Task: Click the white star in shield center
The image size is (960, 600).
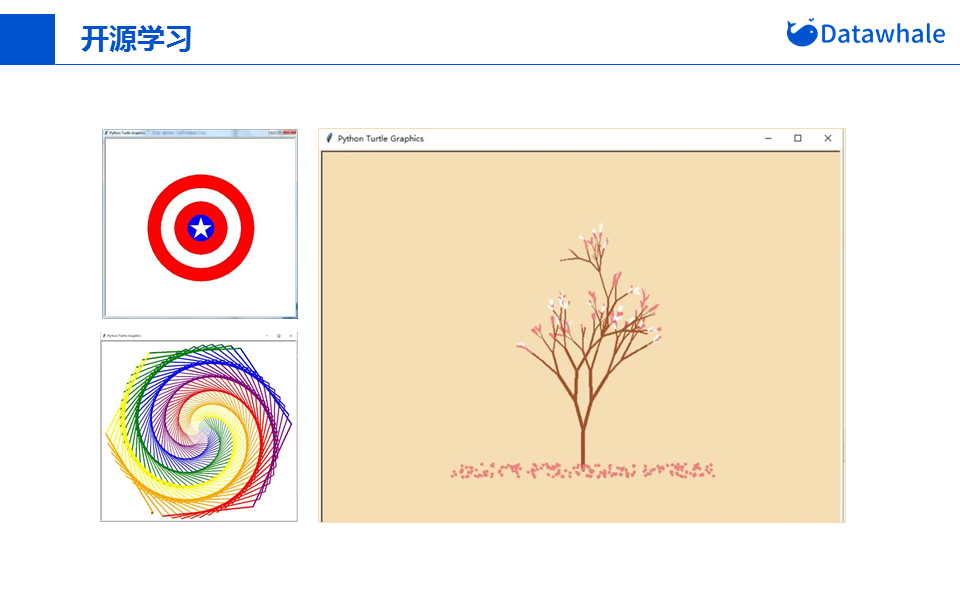Action: pos(200,228)
